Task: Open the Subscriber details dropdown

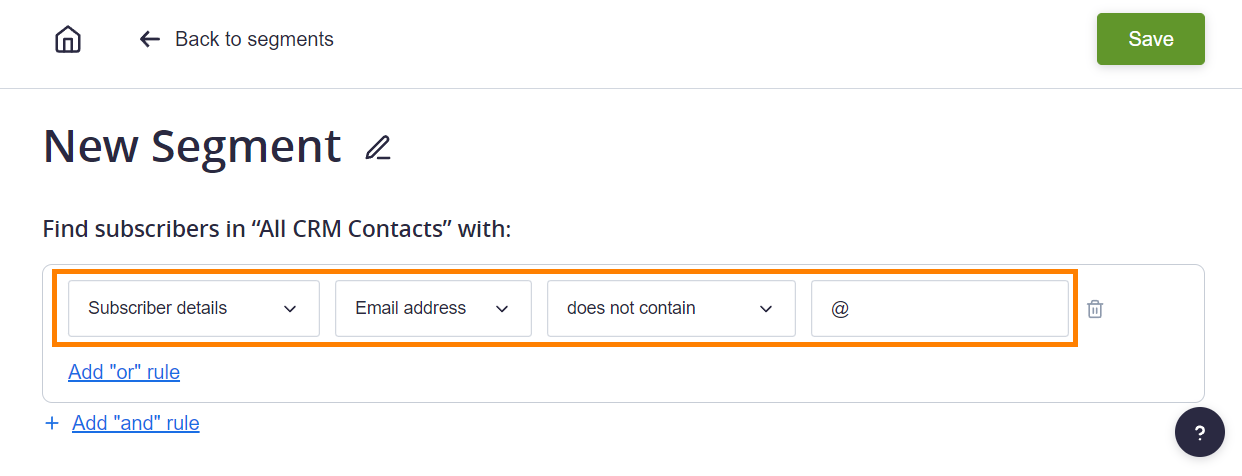Action: 194,308
